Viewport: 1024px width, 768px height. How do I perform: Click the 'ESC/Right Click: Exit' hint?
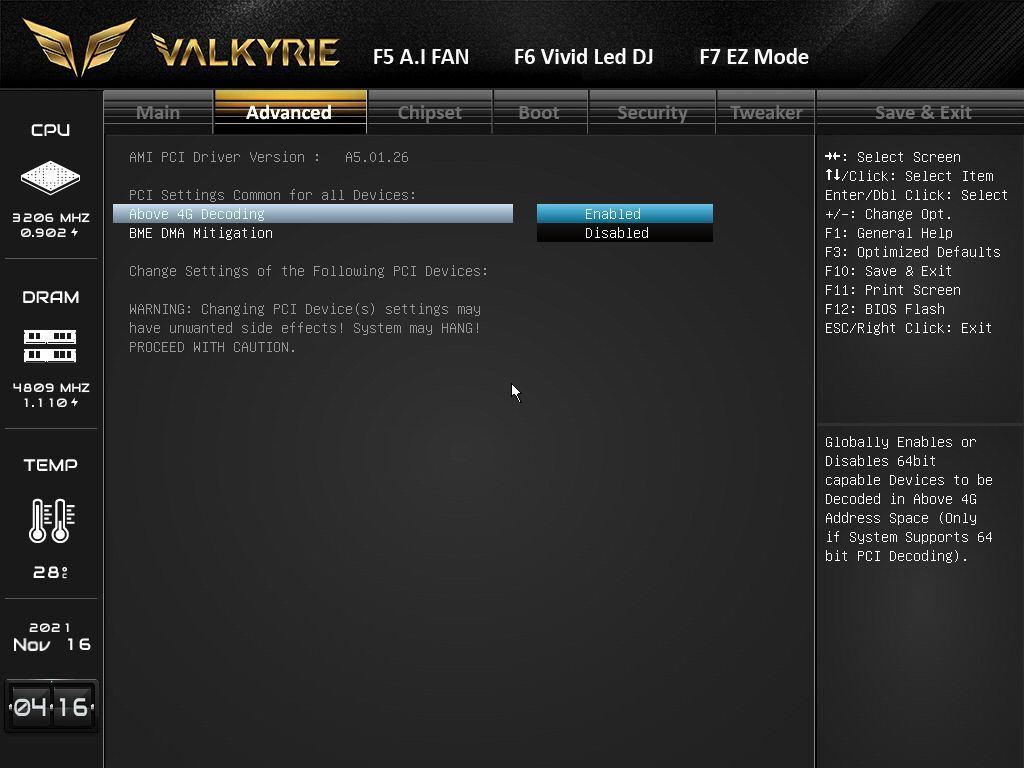pos(908,328)
